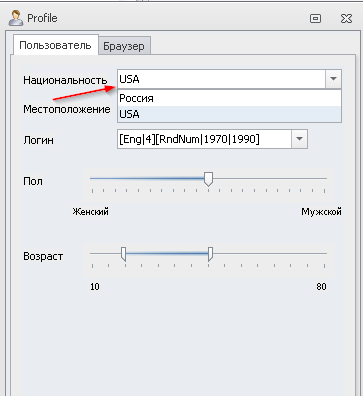Click the Национальность field showing USA
The height and width of the screenshot is (396, 363).
(x=222, y=79)
